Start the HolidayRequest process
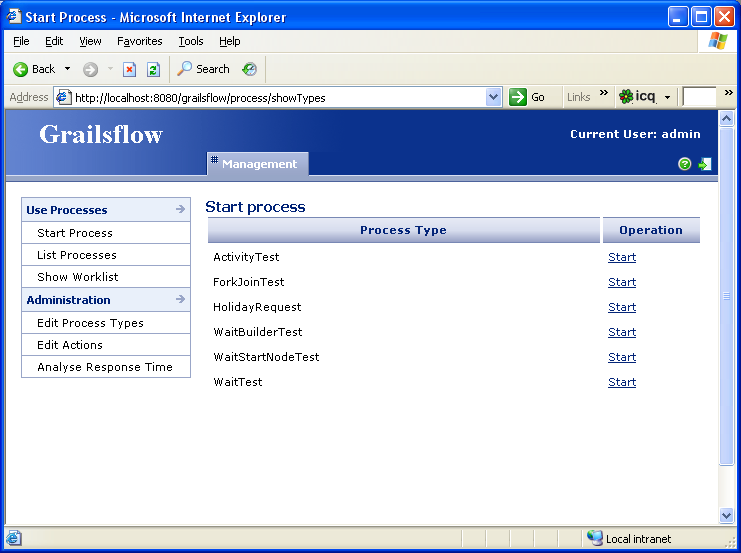 (x=621, y=307)
